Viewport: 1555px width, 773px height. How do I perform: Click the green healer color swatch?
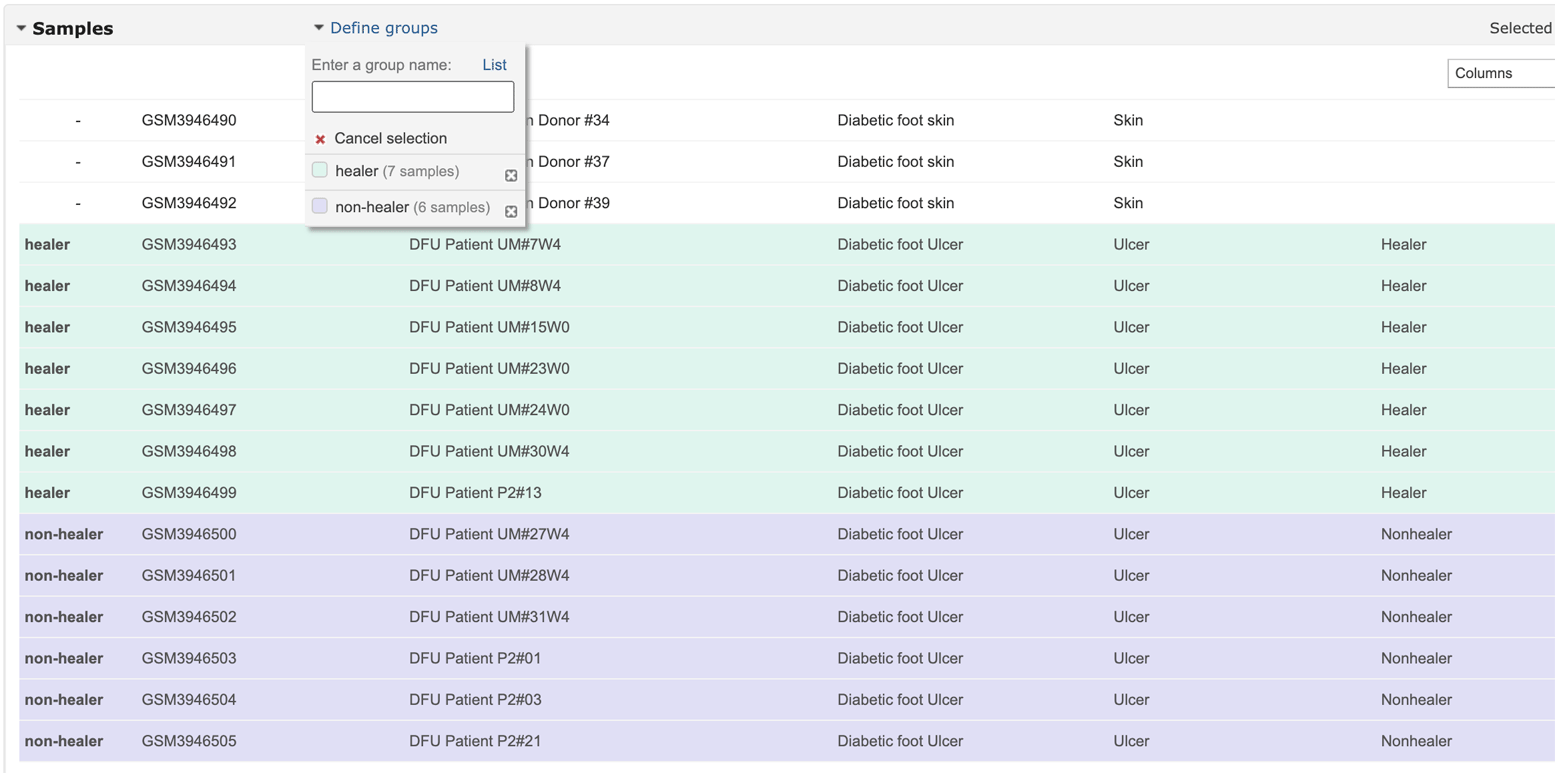coord(320,170)
